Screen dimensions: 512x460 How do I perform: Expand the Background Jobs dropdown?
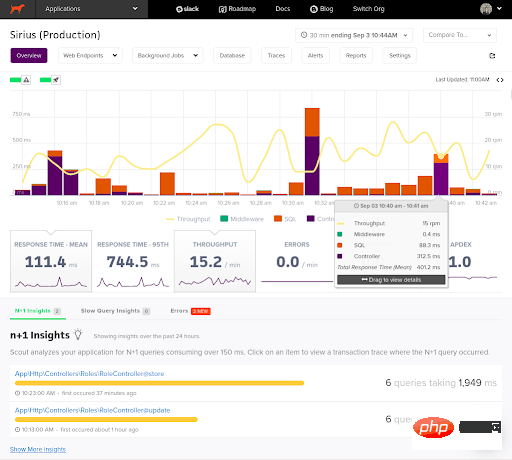click(x=168, y=56)
